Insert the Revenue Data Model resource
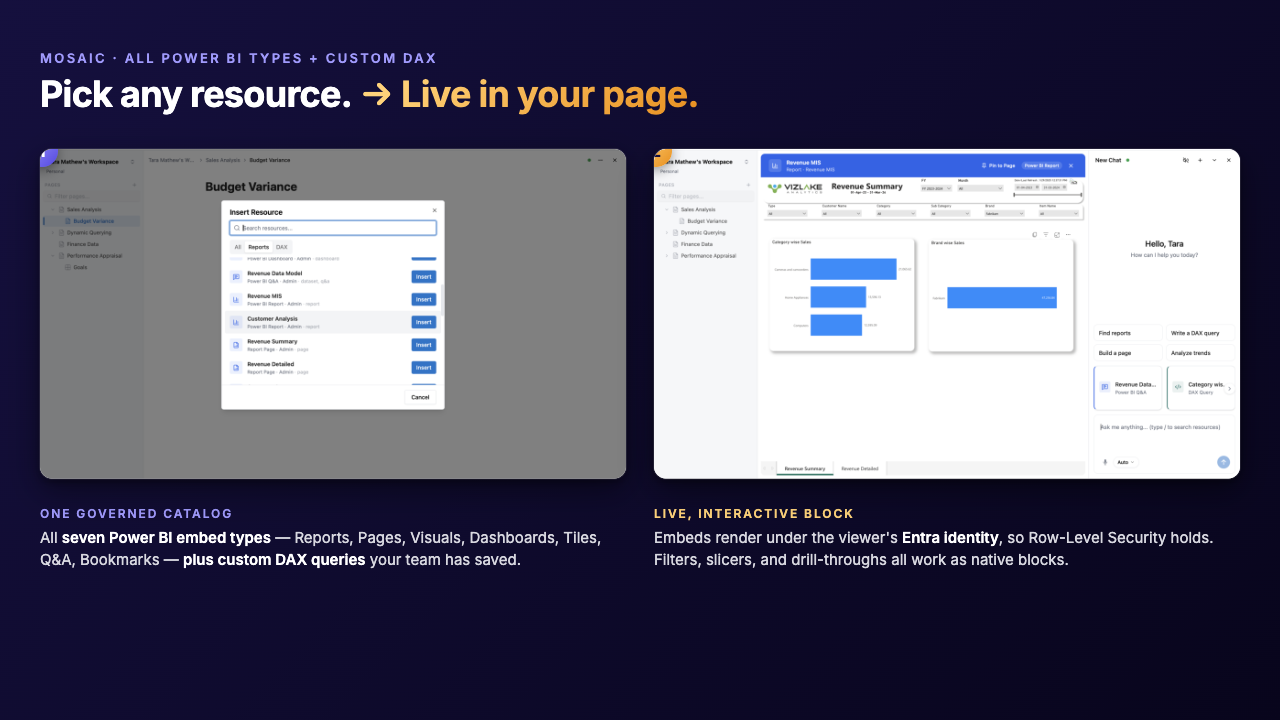1280x720 pixels. tap(424, 277)
